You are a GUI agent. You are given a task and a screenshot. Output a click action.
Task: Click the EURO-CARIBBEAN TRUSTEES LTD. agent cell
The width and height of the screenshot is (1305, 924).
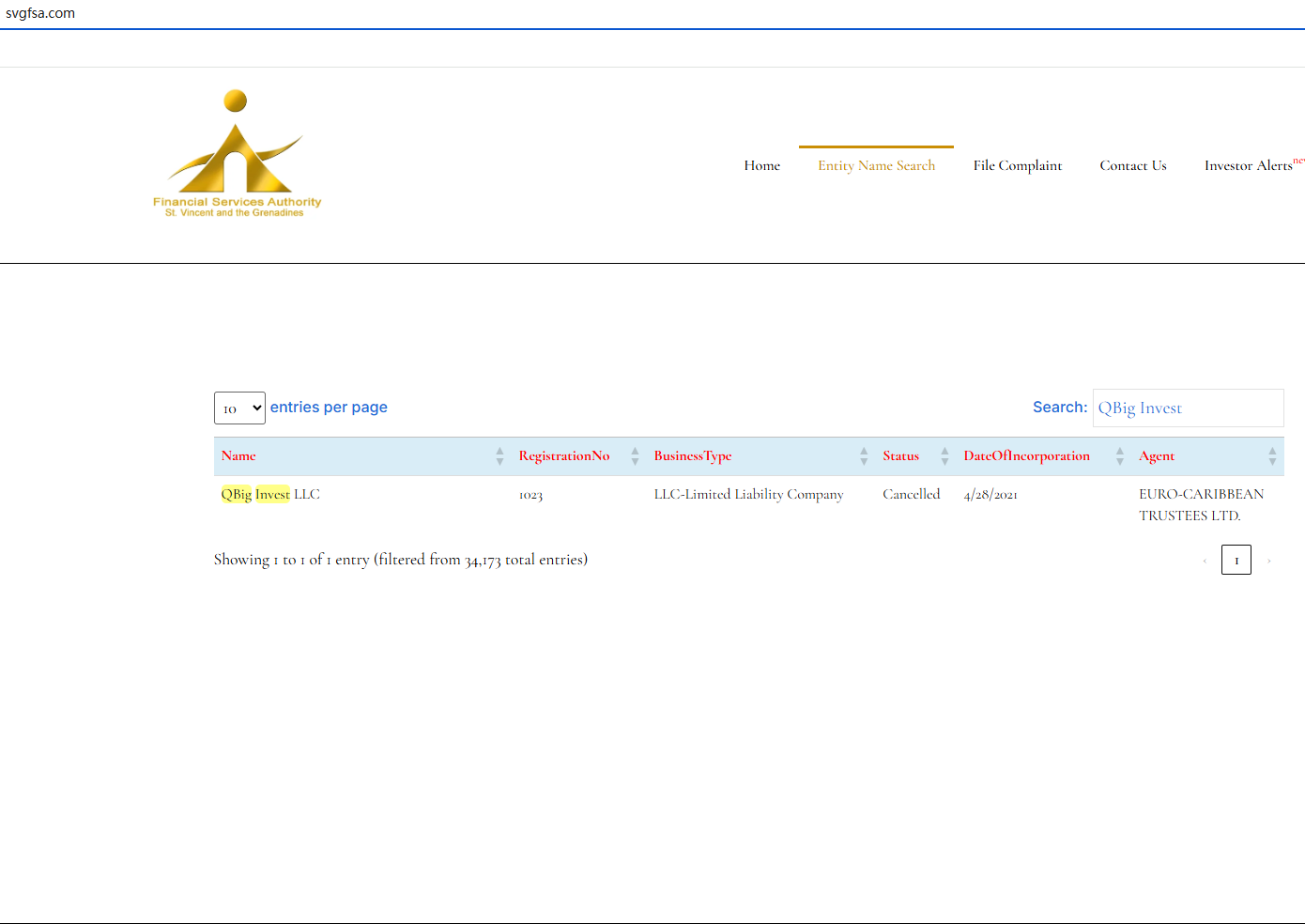1201,504
